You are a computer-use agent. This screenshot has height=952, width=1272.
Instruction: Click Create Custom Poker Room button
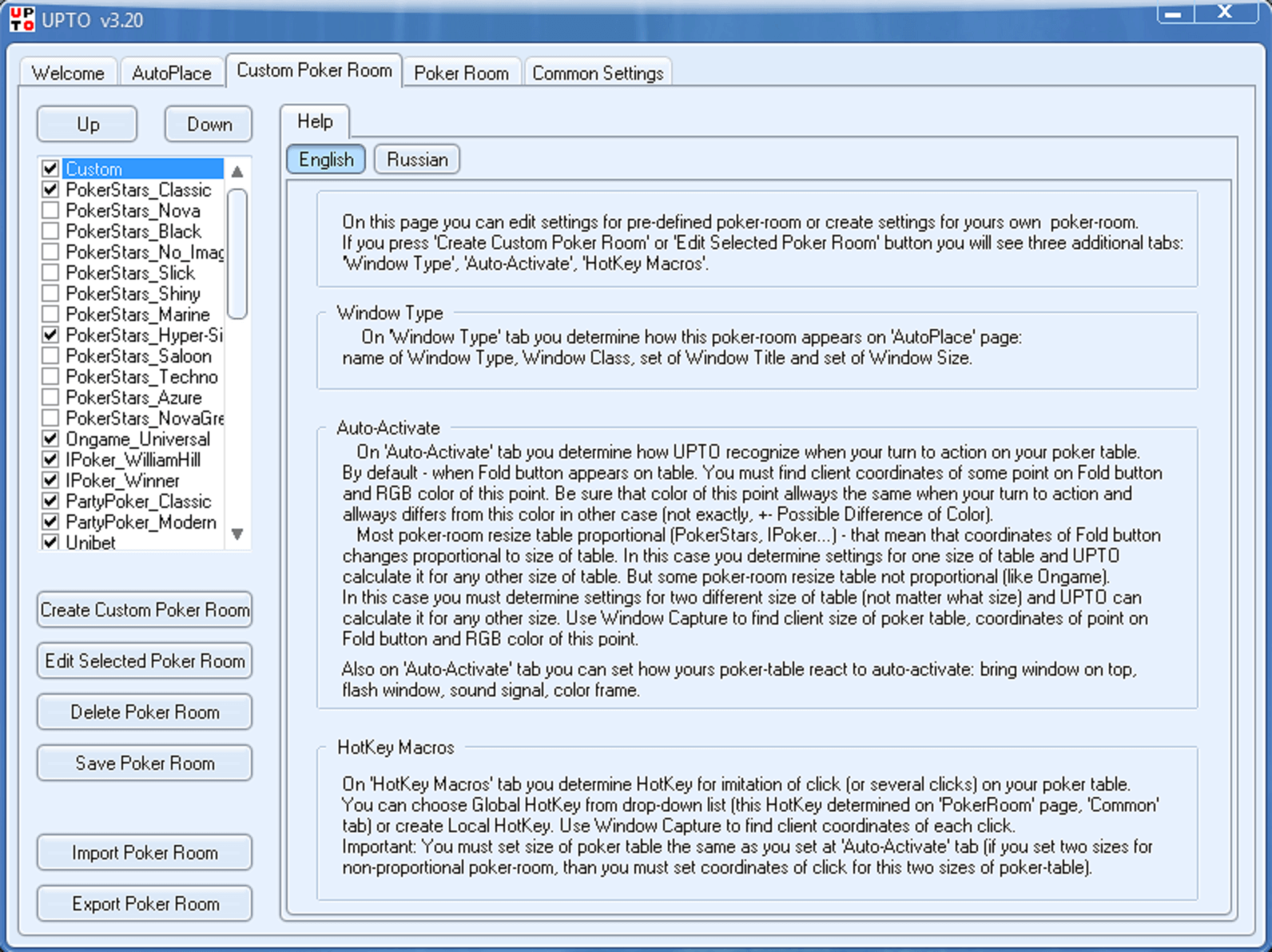(145, 610)
